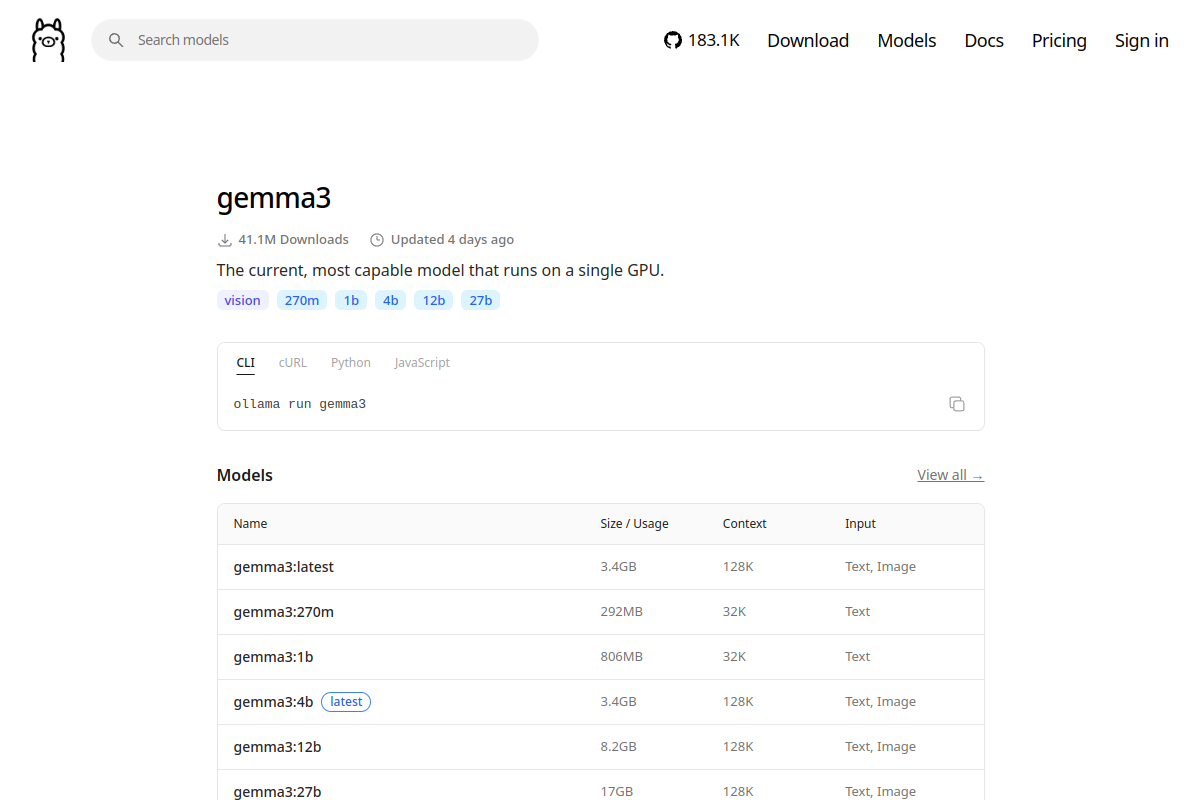Open the Models nav link

coord(907,40)
